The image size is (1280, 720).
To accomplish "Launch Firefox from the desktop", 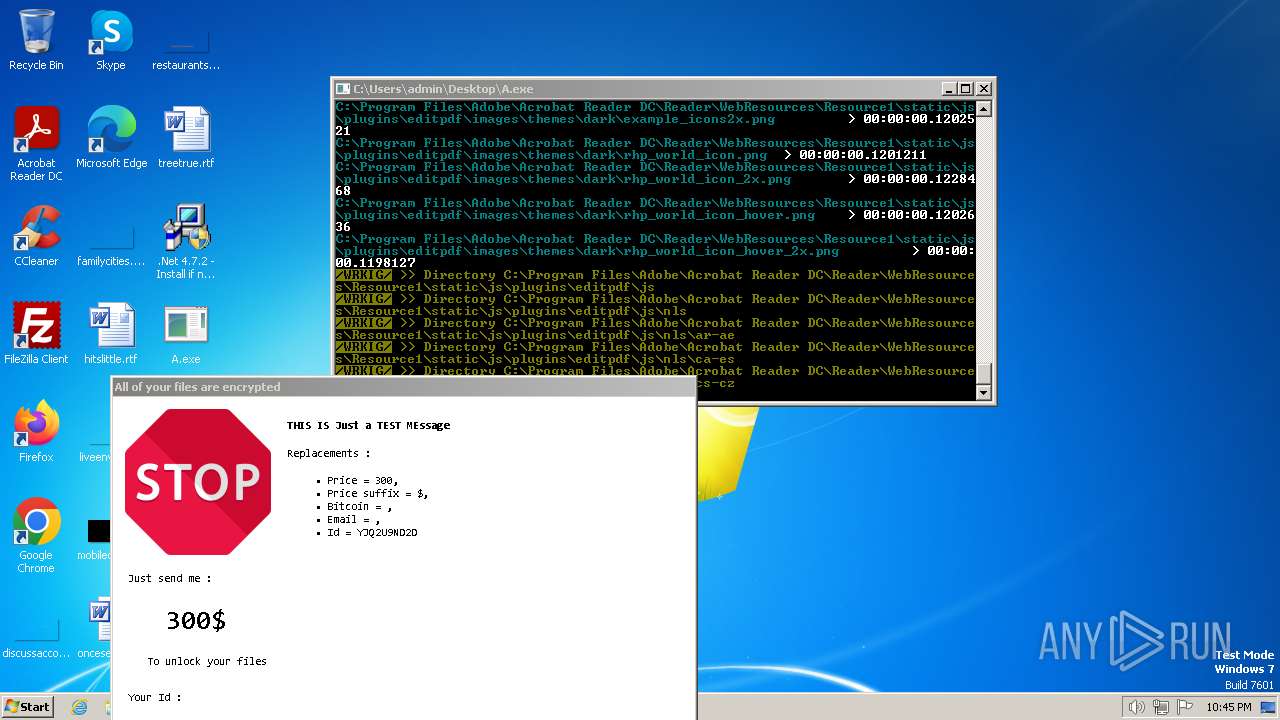I will coord(36,431).
